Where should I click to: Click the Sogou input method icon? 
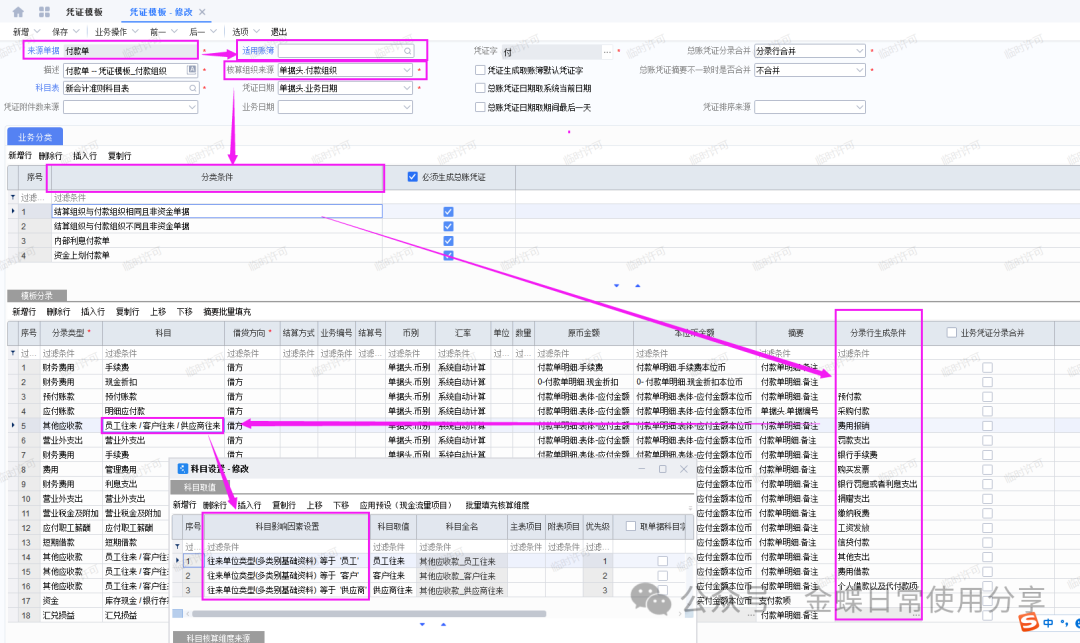(x=1027, y=622)
